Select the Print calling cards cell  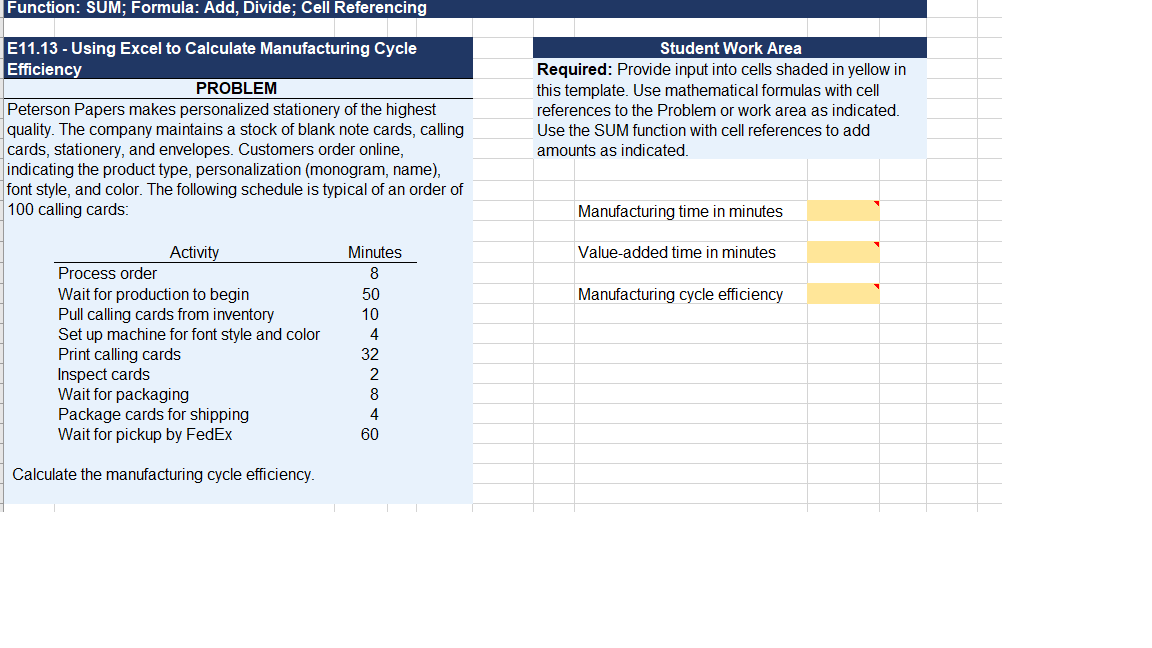click(120, 354)
